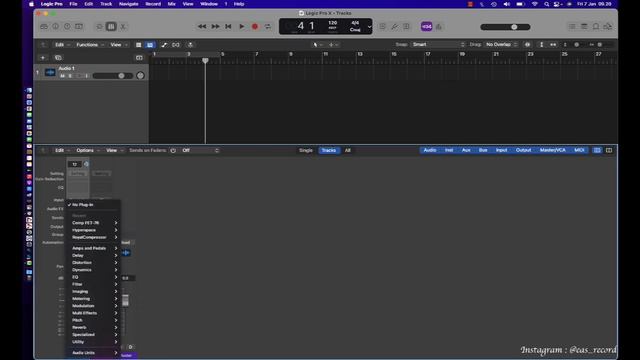Viewport: 640px width, 360px height.
Task: Toggle the Input channel strip filter
Action: (502, 150)
